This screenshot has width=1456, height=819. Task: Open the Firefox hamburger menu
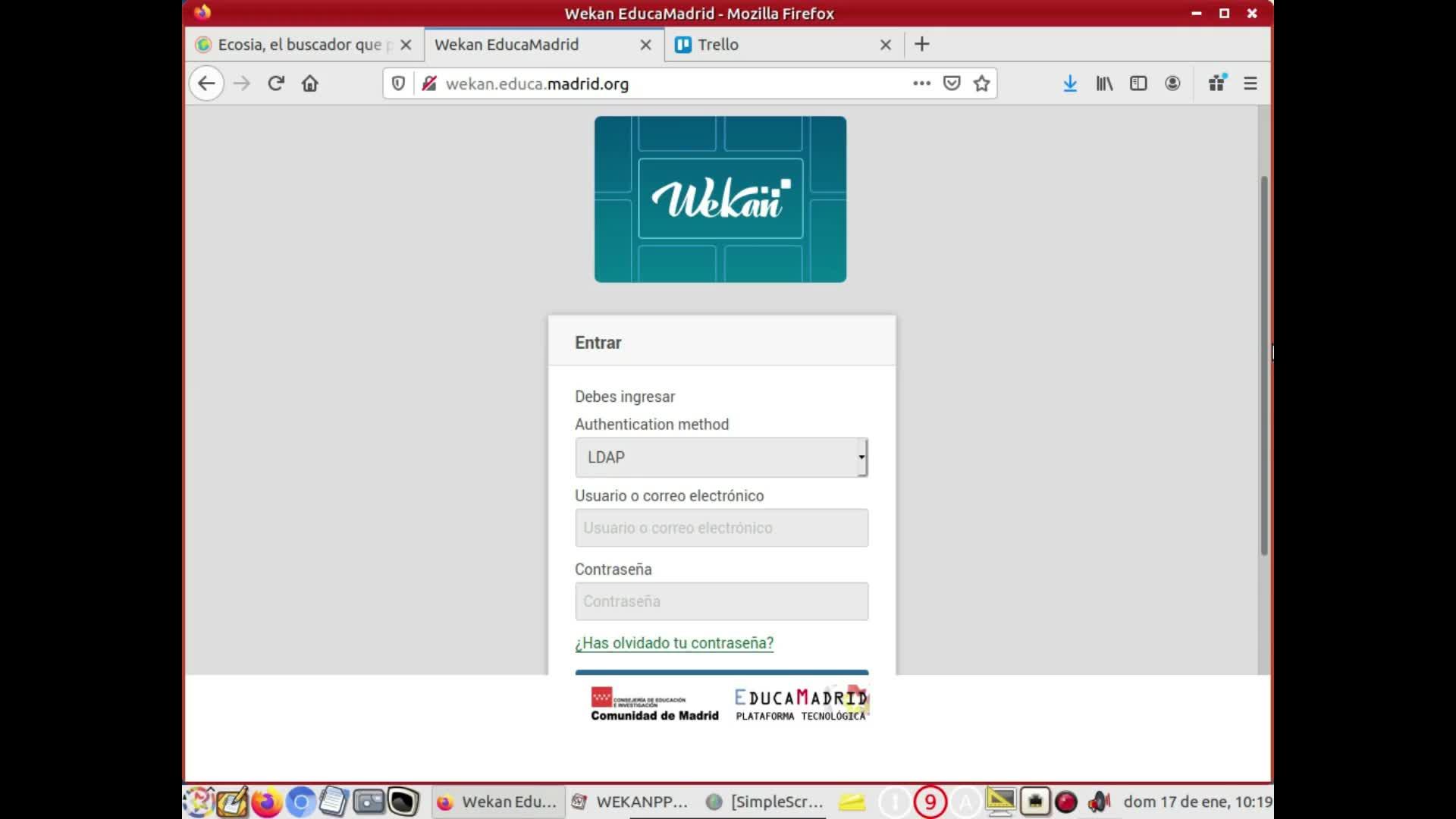(x=1250, y=83)
